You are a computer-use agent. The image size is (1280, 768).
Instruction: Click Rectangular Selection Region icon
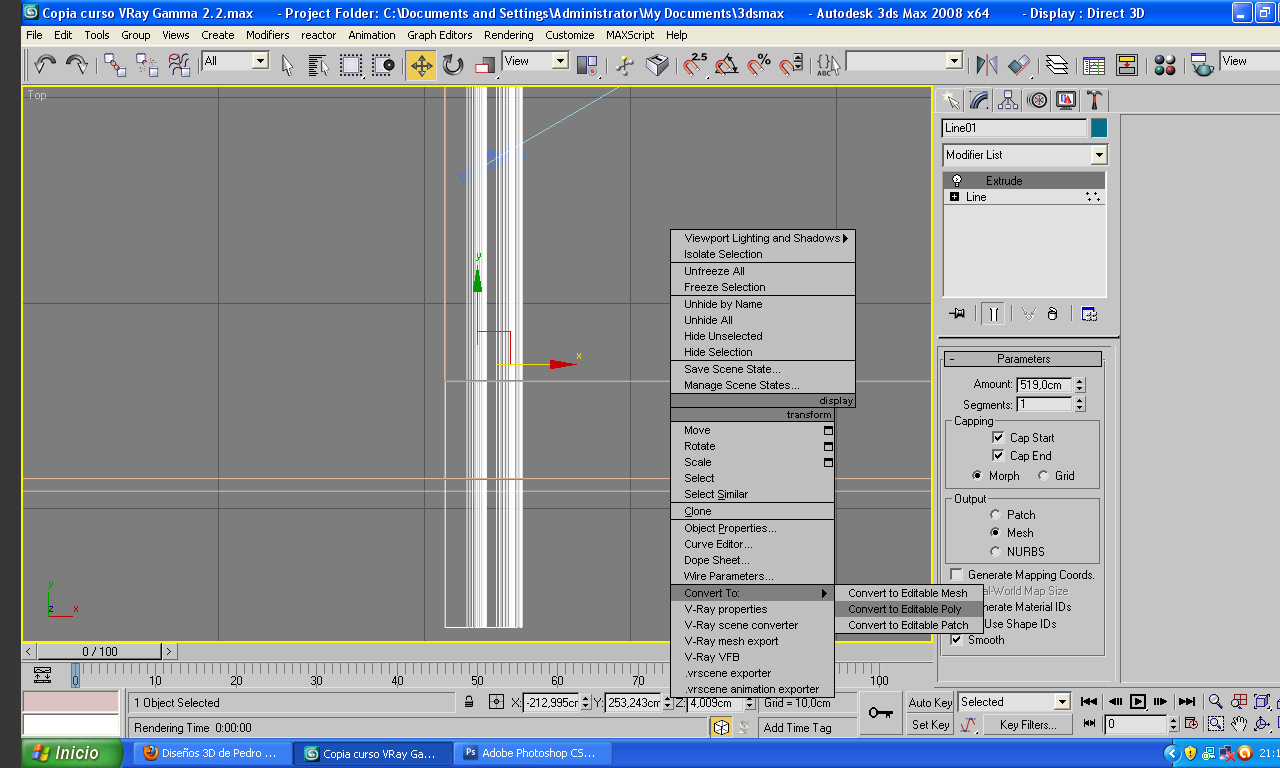tap(351, 65)
